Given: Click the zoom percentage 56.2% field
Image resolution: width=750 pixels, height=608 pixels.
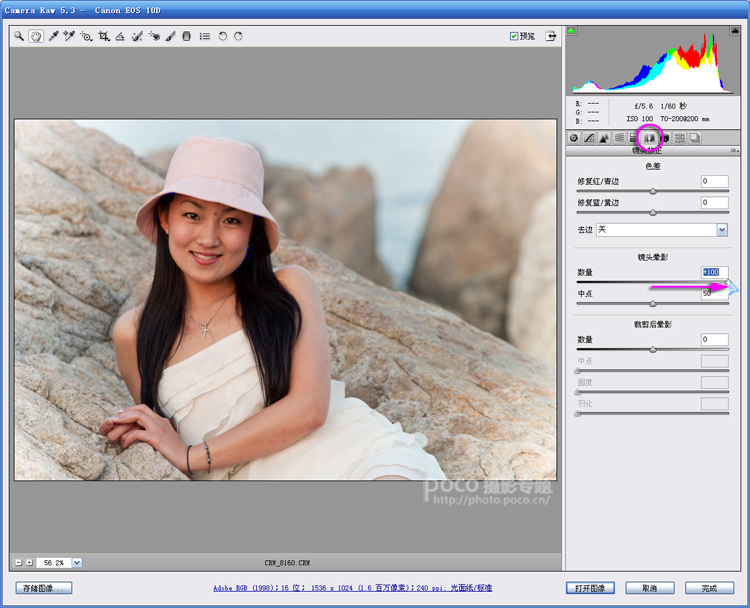Looking at the screenshot, I should [x=54, y=563].
